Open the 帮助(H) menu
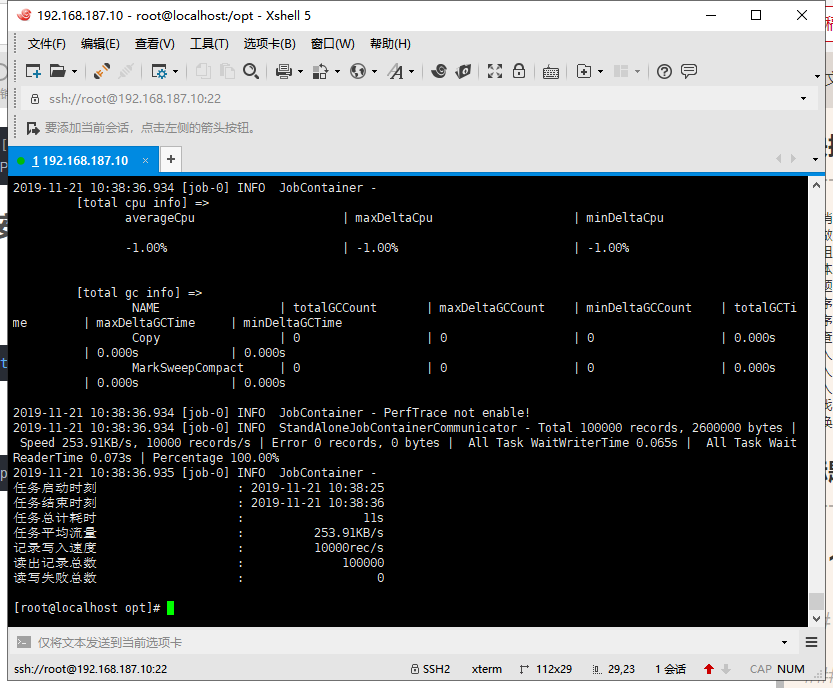The image size is (833, 688). point(390,44)
